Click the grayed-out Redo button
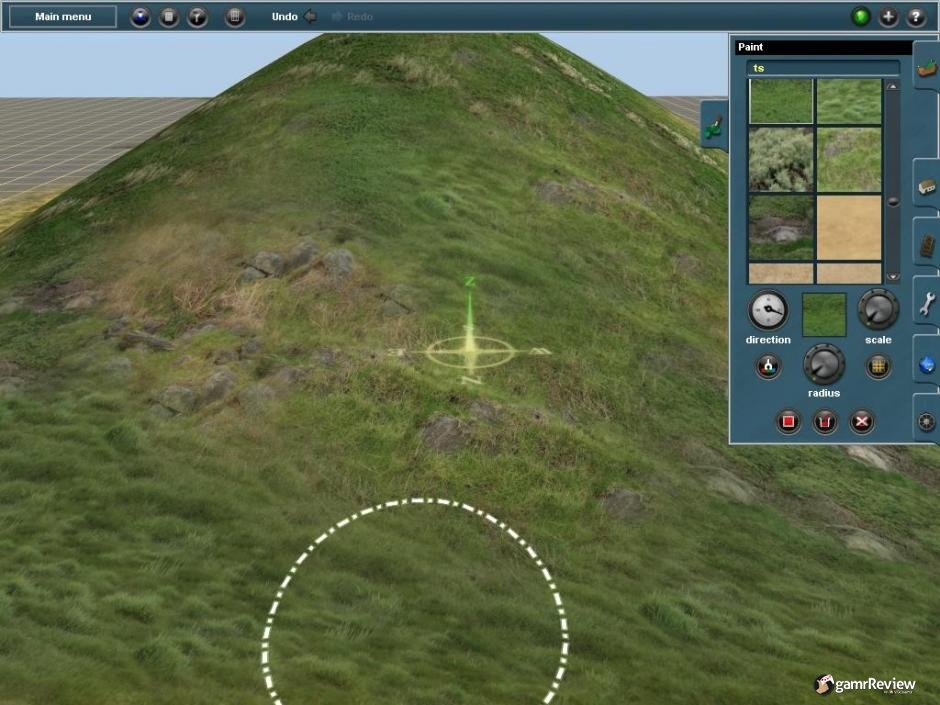Viewport: 940px width, 705px height. tap(352, 17)
